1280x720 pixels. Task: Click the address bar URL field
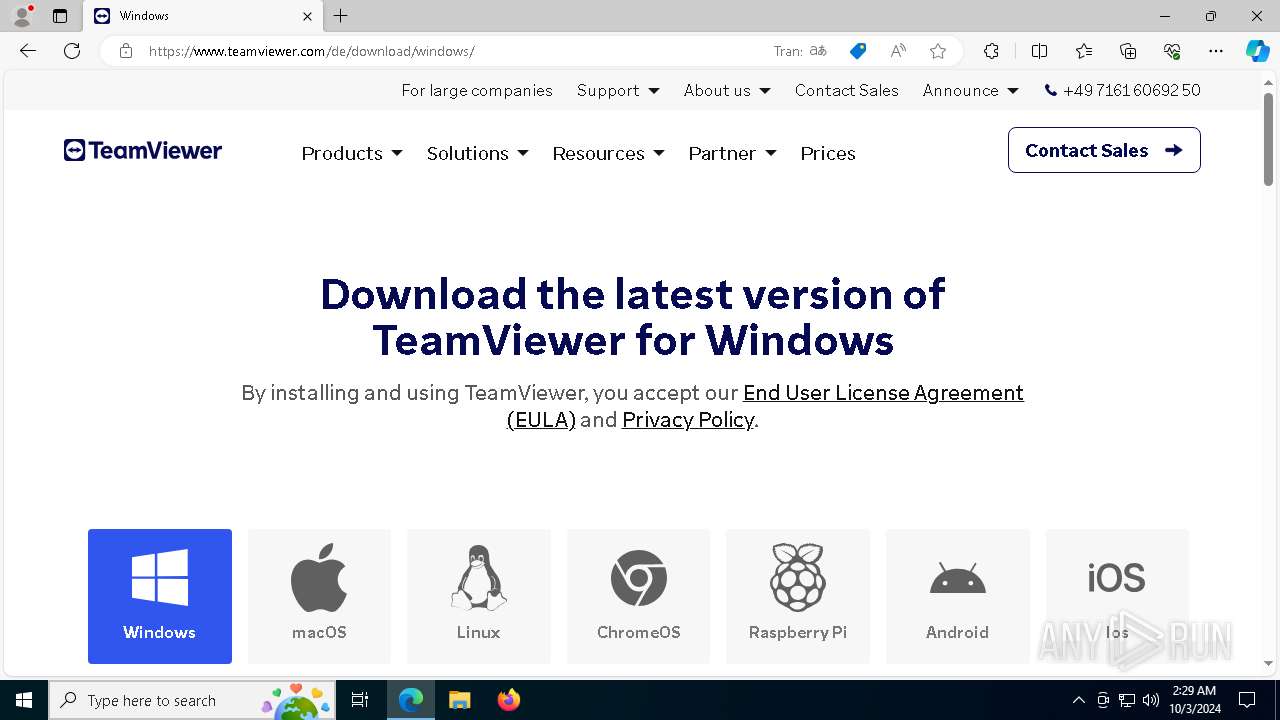pyautogui.click(x=450, y=51)
